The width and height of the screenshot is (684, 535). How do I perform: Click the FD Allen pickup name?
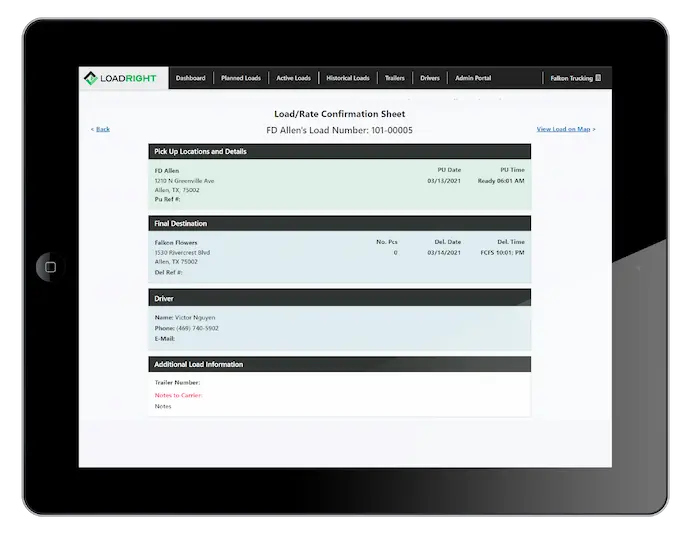pos(167,171)
